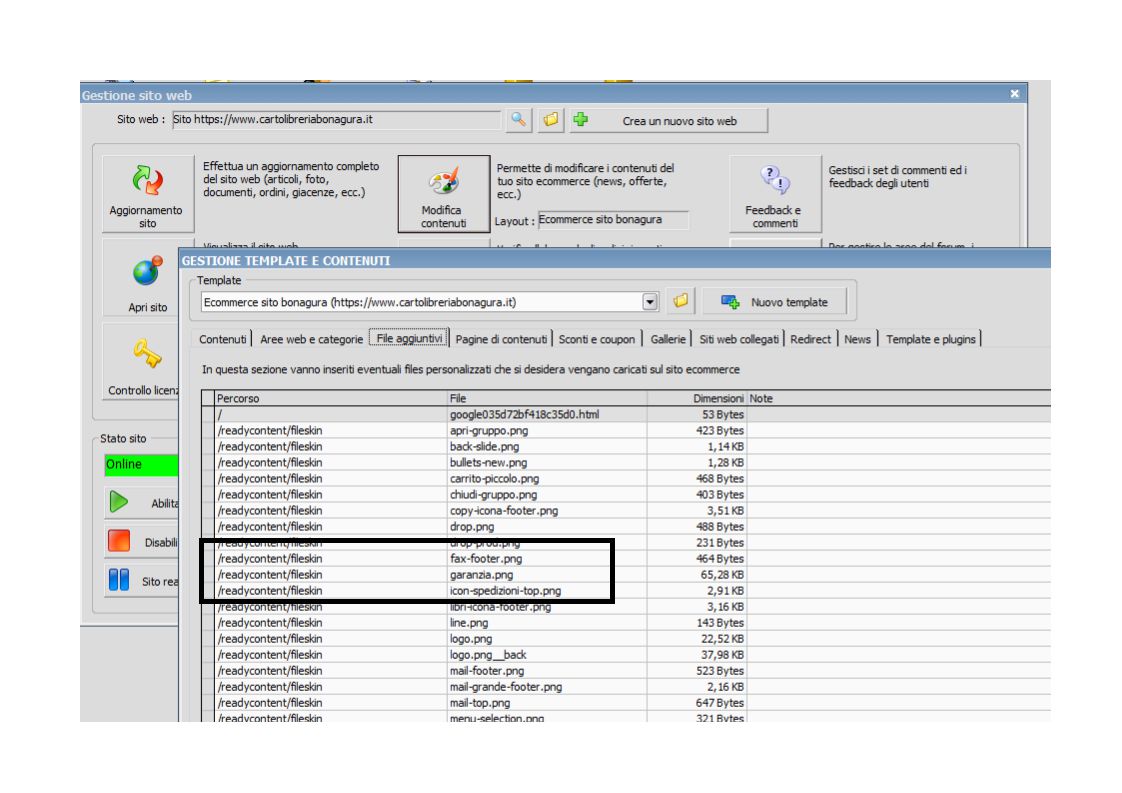The height and width of the screenshot is (793, 1122).
Task: Switch to the Template e plugins tab
Action: click(931, 339)
